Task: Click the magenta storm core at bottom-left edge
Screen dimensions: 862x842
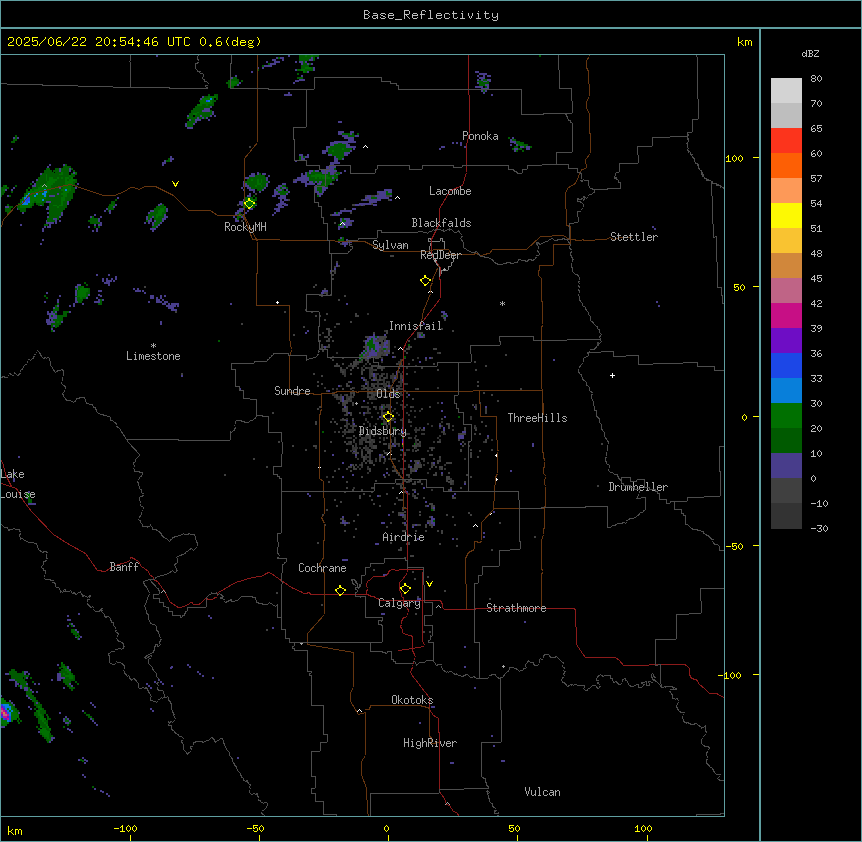Action: pos(4,713)
